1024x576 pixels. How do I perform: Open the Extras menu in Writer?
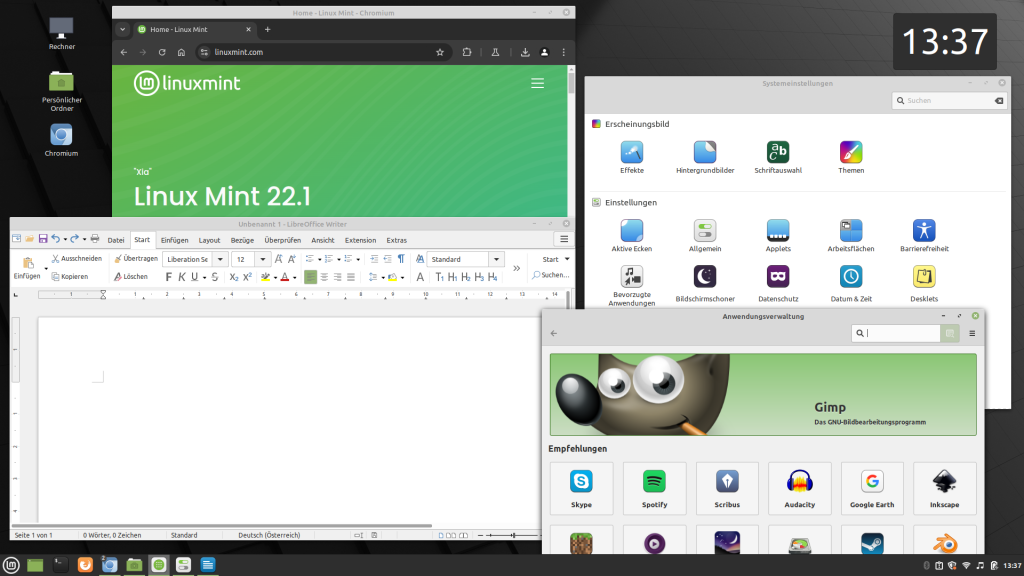click(396, 240)
